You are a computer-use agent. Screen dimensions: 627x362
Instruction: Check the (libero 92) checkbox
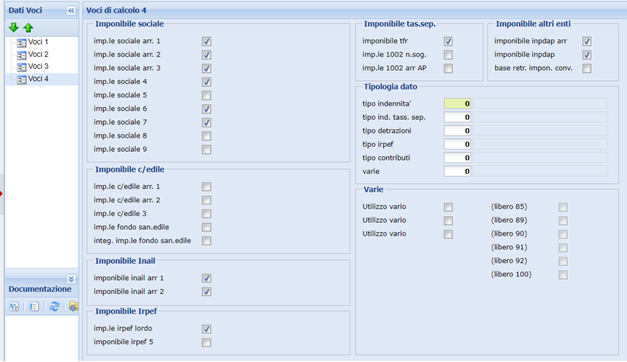(563, 262)
